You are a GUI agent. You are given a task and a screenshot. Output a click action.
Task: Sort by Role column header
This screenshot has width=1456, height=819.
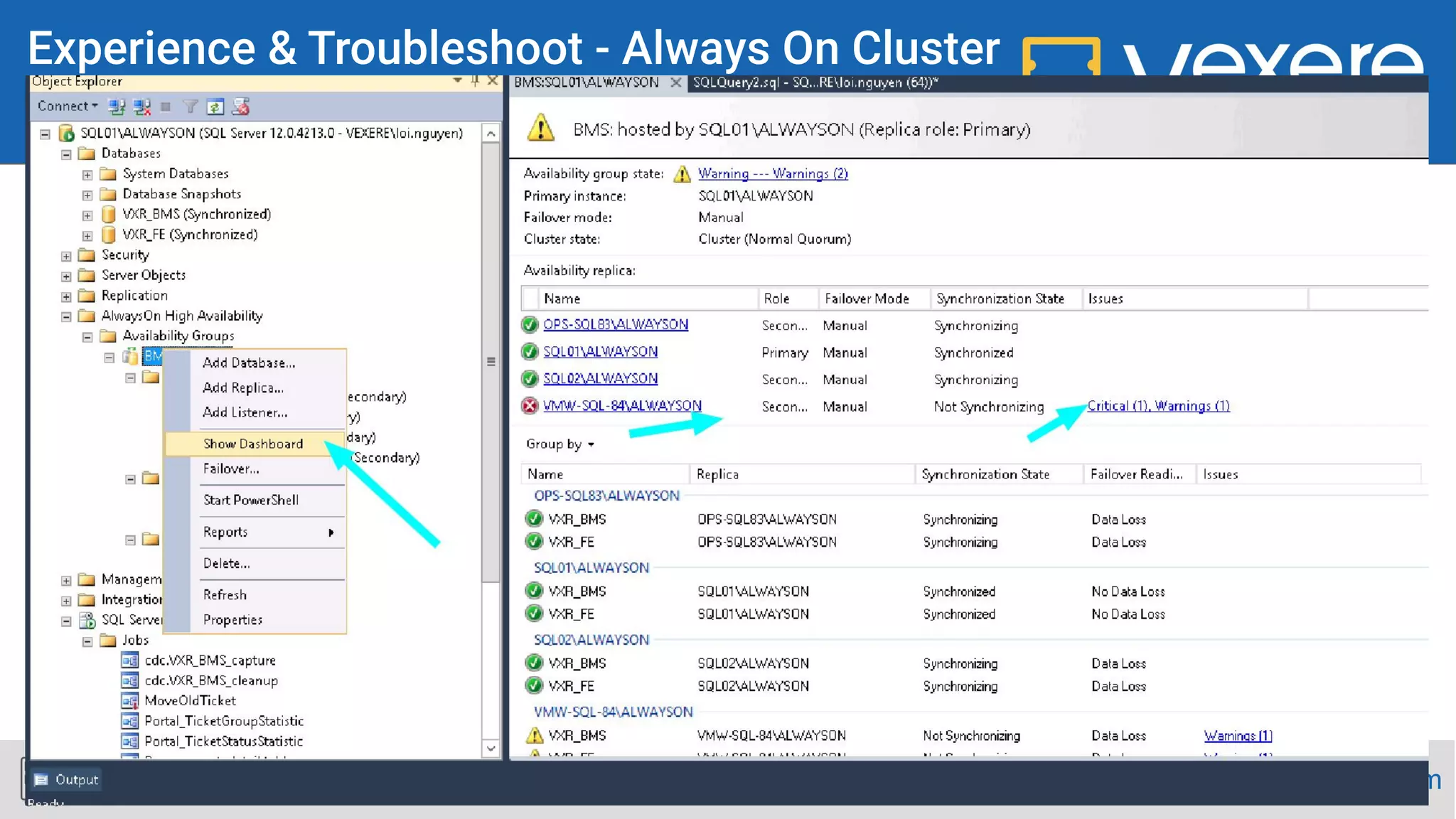[788, 299]
